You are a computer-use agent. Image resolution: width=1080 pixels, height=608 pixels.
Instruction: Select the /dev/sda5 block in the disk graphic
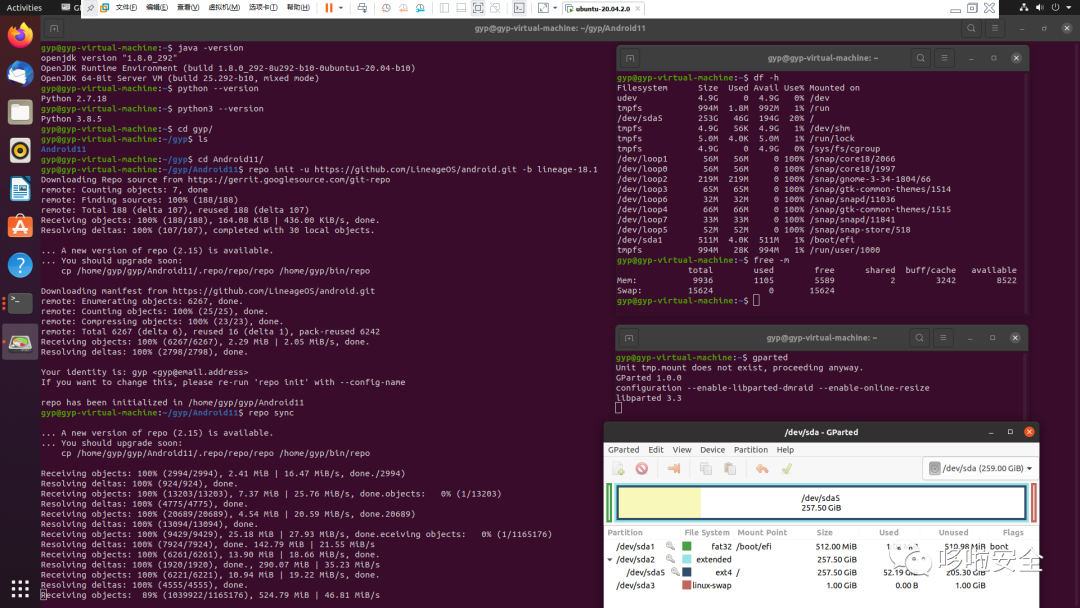[x=821, y=503]
